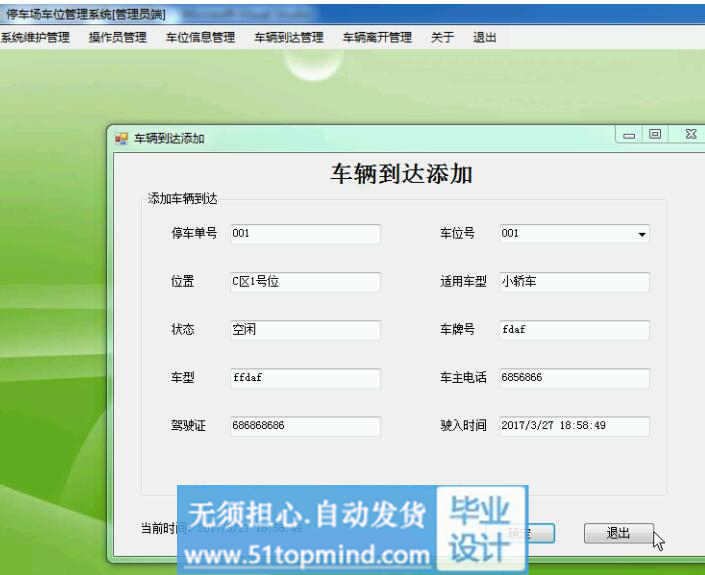Open the 系统维护管理 menu

coord(35,37)
